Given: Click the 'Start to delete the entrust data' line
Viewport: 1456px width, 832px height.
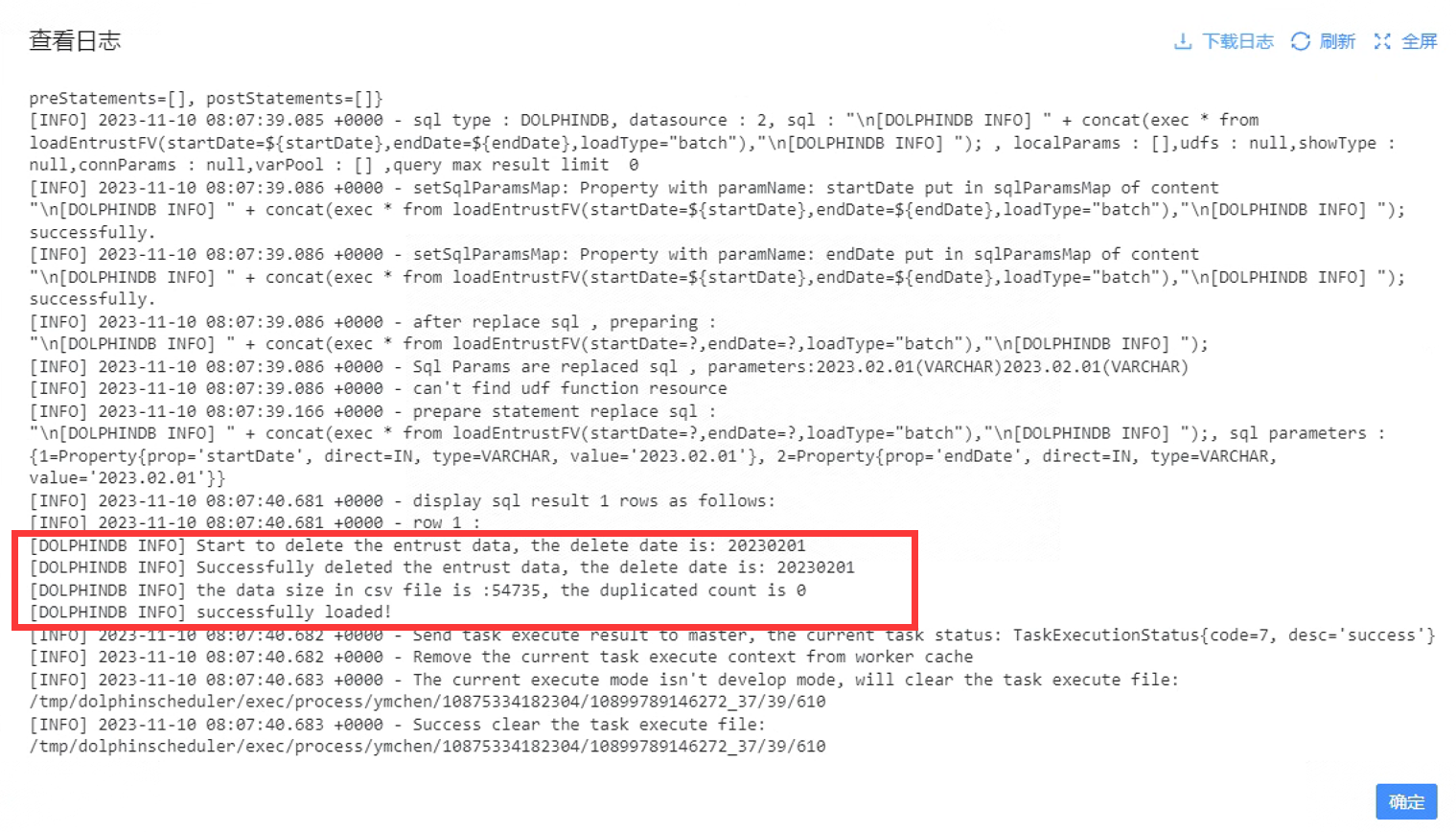Looking at the screenshot, I should click(418, 545).
